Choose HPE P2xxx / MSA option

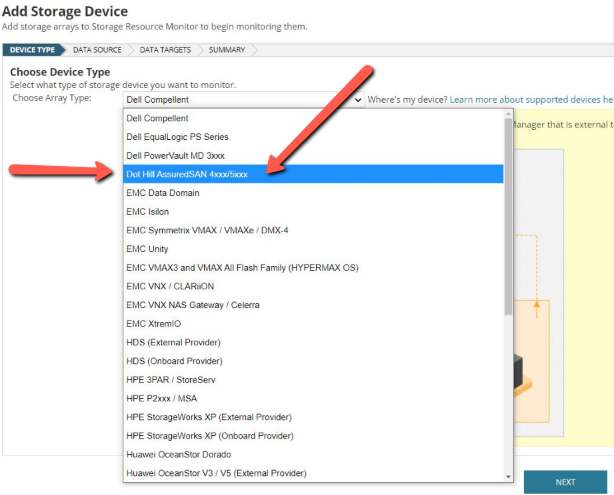pyautogui.click(x=313, y=398)
